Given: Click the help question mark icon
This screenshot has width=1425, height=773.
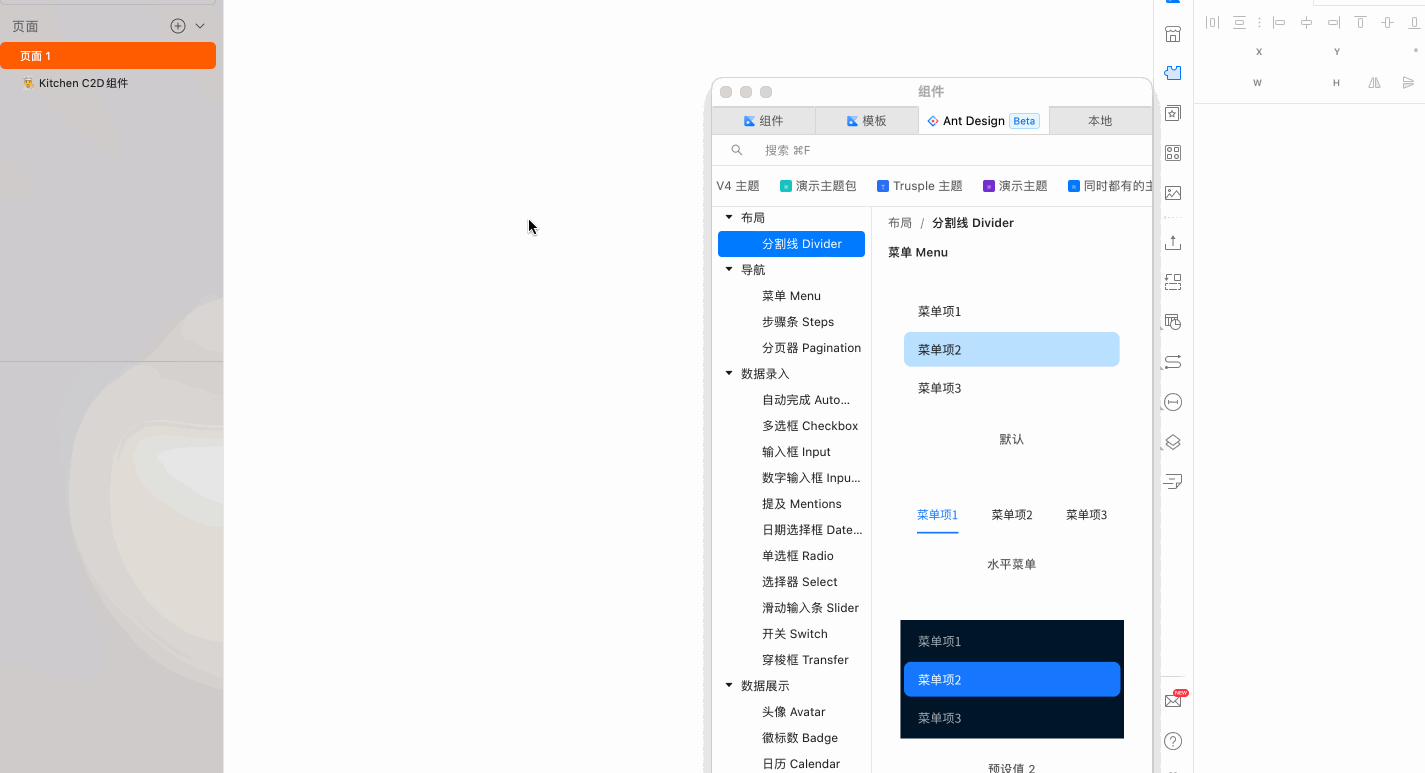Looking at the screenshot, I should [x=1172, y=741].
